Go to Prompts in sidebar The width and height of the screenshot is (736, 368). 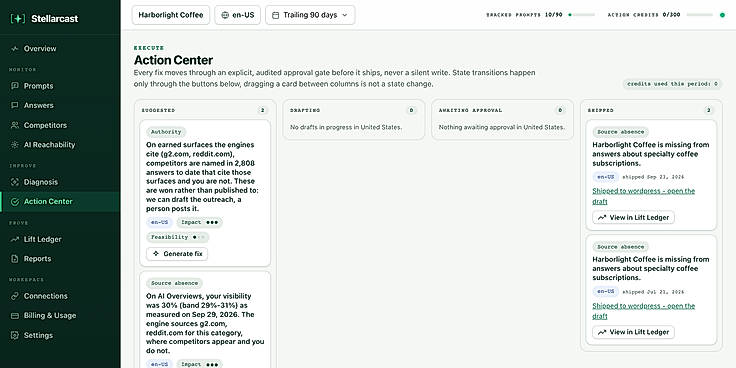(60, 86)
